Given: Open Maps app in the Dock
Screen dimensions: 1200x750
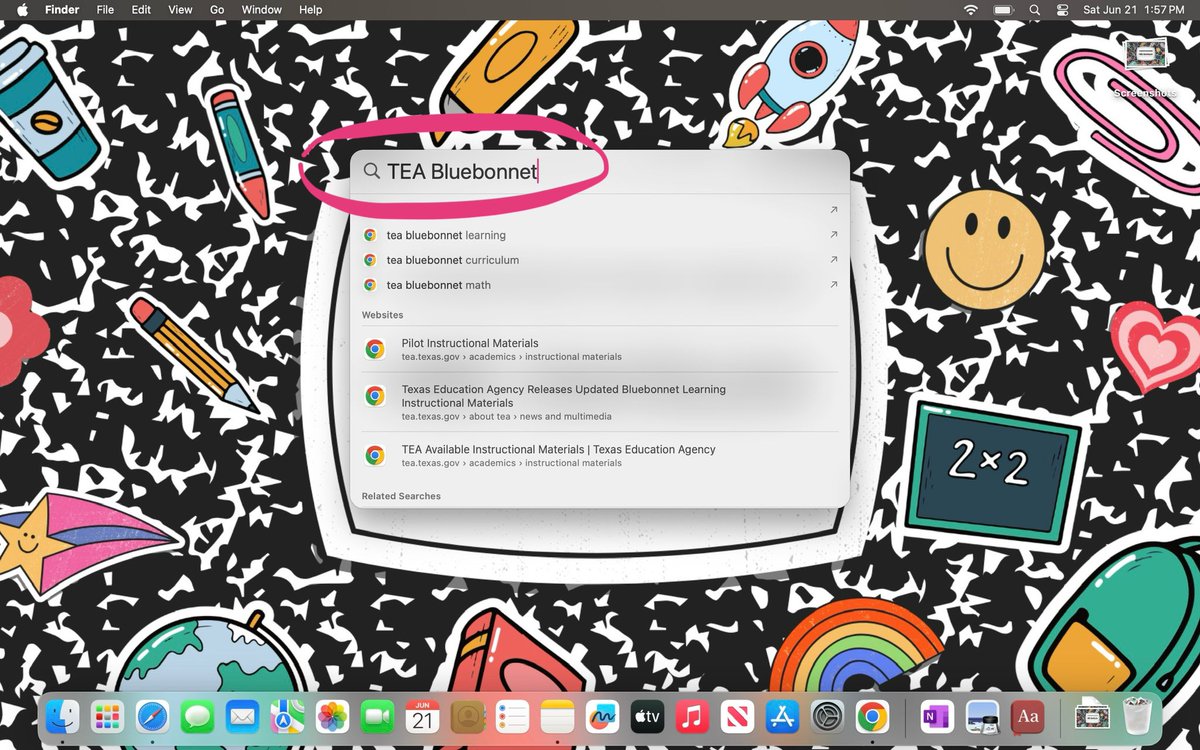Looking at the screenshot, I should point(287,716).
